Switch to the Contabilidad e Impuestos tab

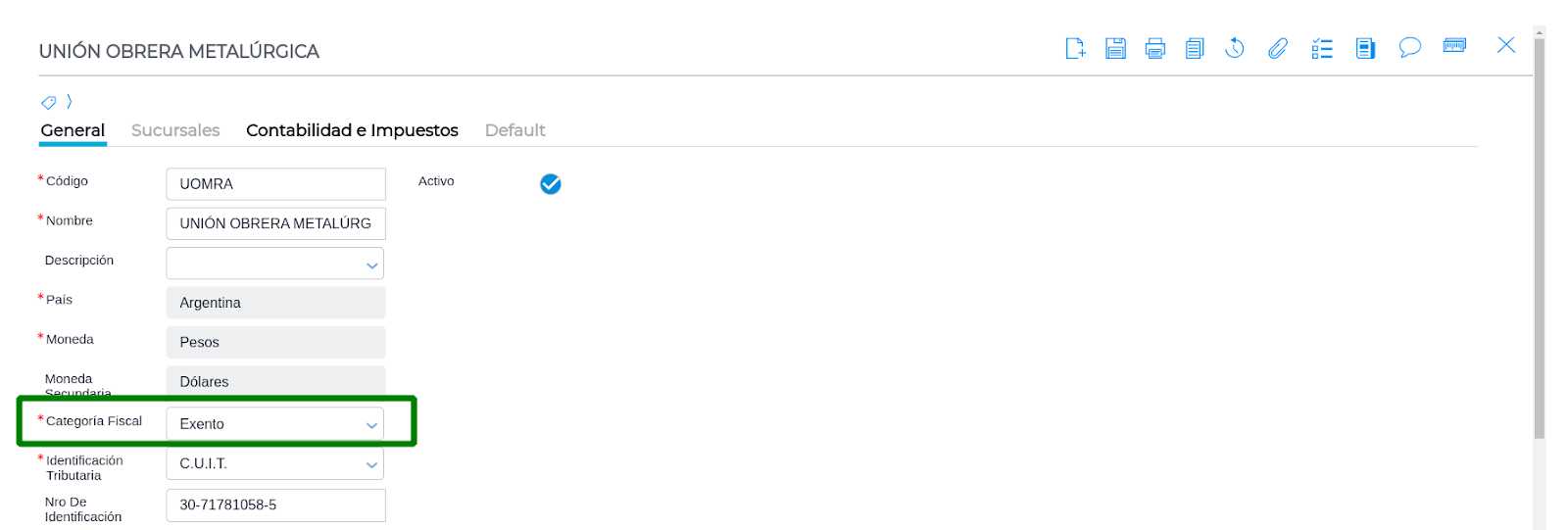352,130
